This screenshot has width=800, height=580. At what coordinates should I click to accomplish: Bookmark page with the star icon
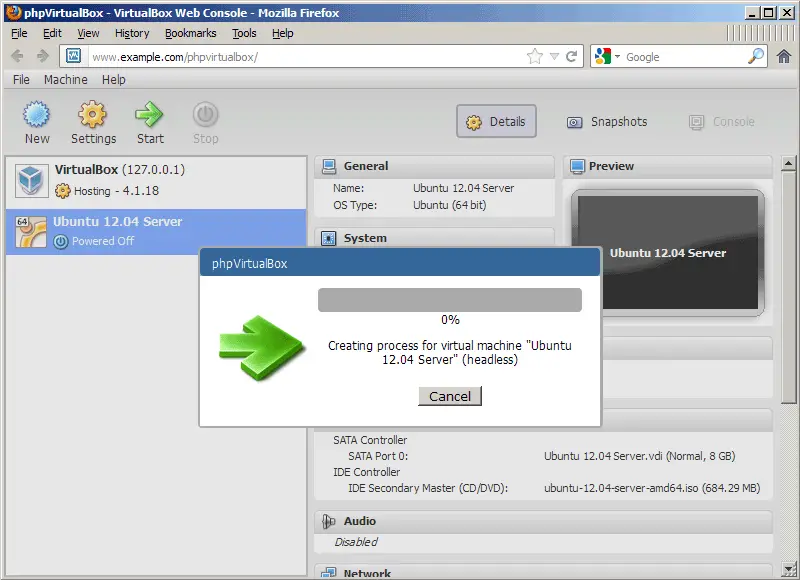[535, 56]
